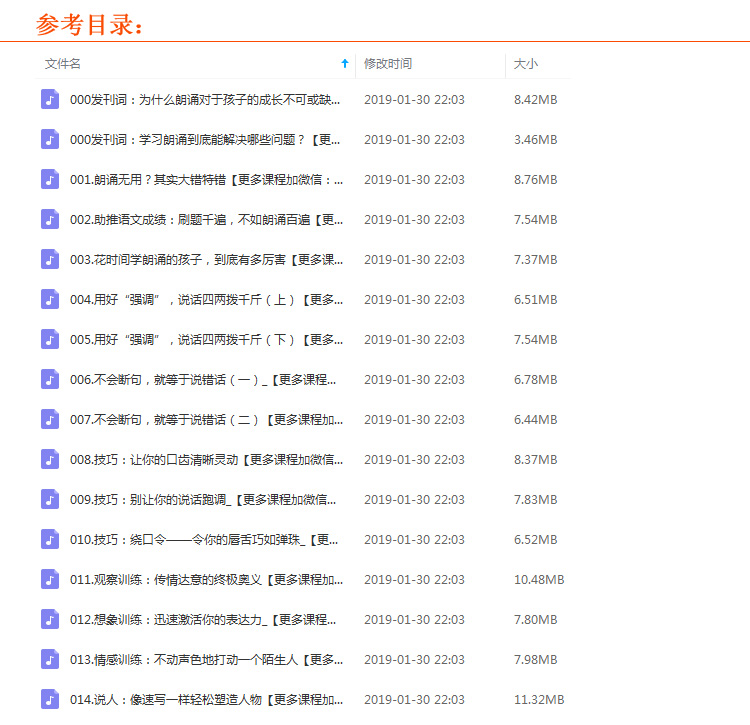Sort list by 文件名 column header
This screenshot has width=750, height=725.
(63, 63)
